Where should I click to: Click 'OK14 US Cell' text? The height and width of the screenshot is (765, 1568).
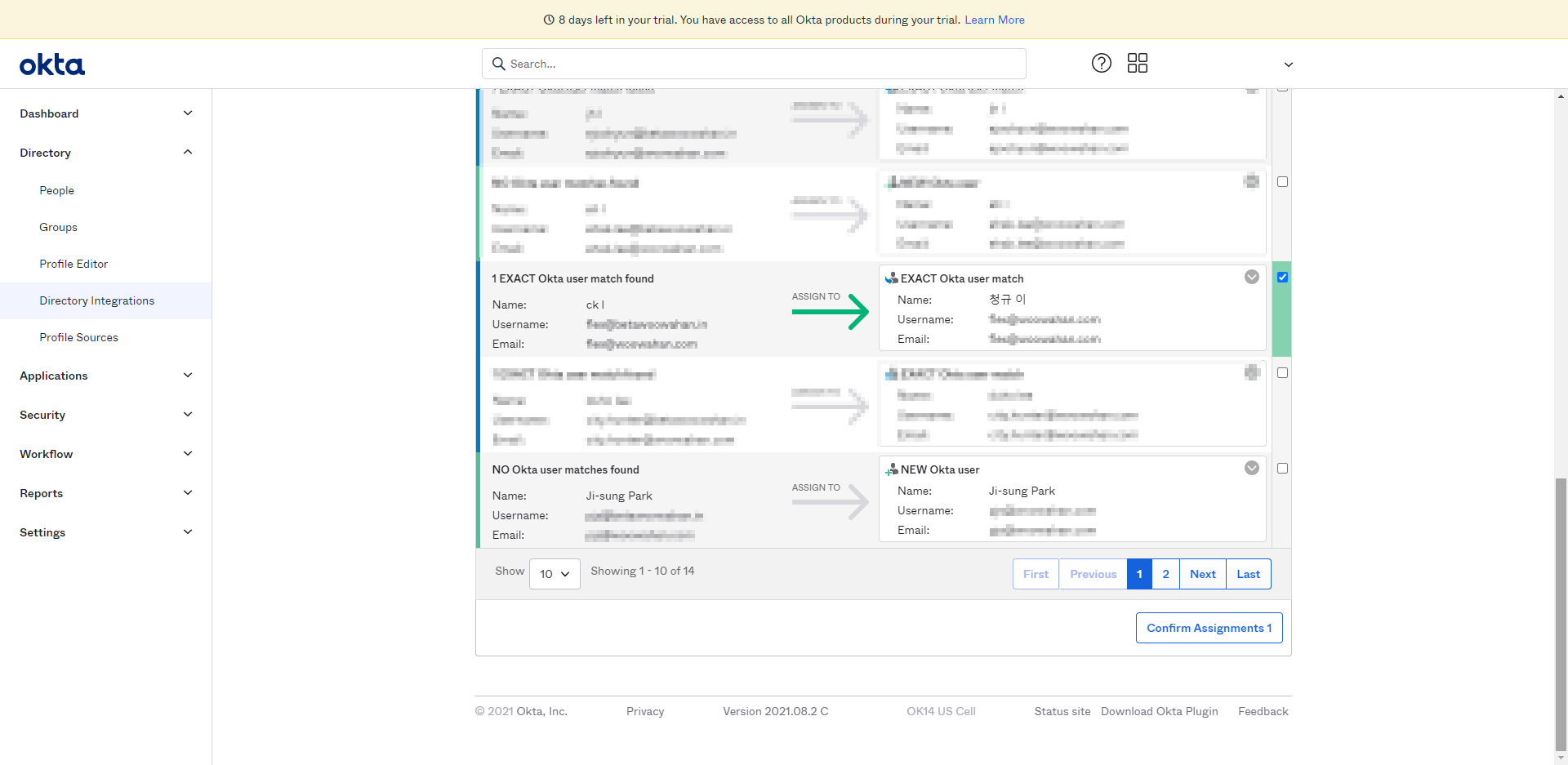[941, 711]
